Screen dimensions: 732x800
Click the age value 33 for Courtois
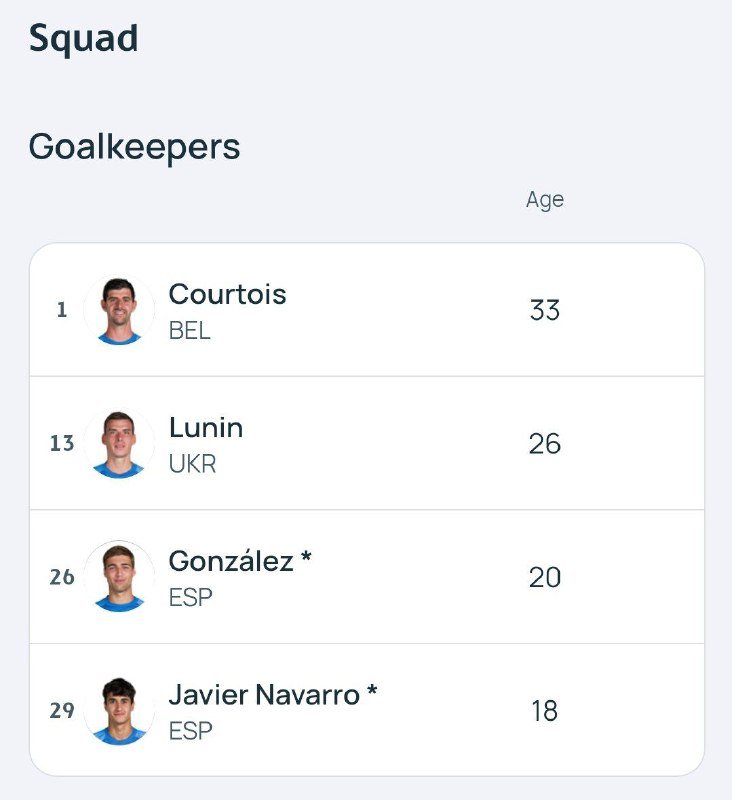[545, 310]
